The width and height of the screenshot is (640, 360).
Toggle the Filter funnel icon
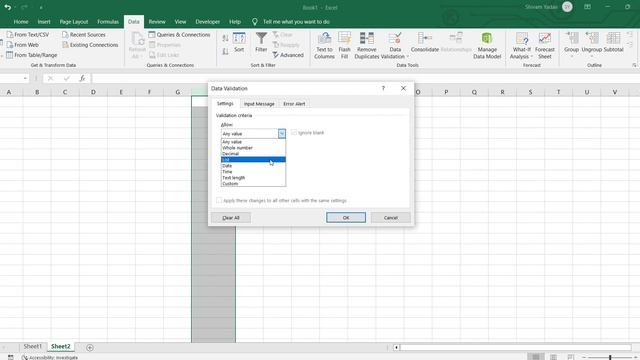tap(261, 42)
